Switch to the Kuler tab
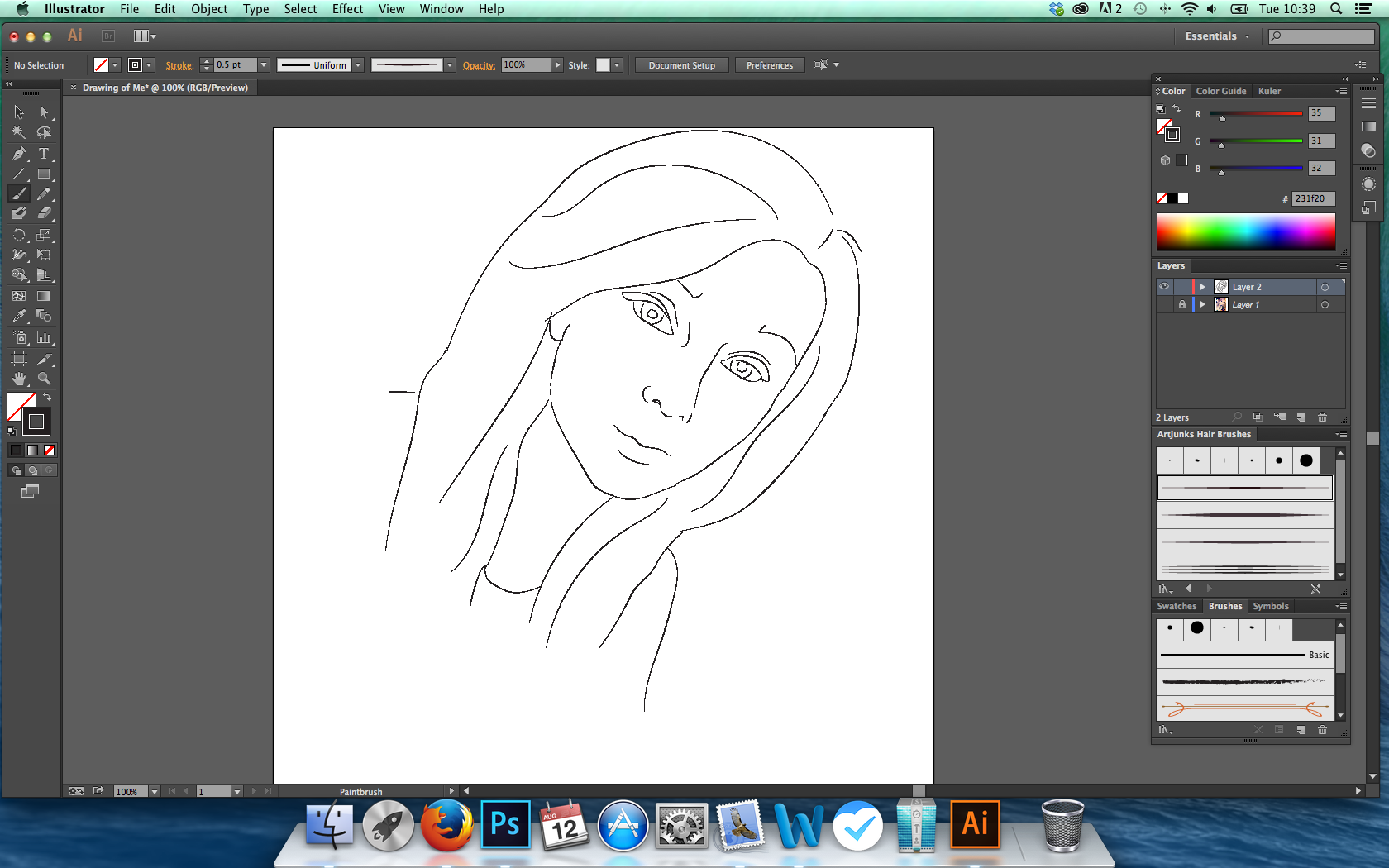Viewport: 1389px width, 868px height. click(x=1269, y=91)
